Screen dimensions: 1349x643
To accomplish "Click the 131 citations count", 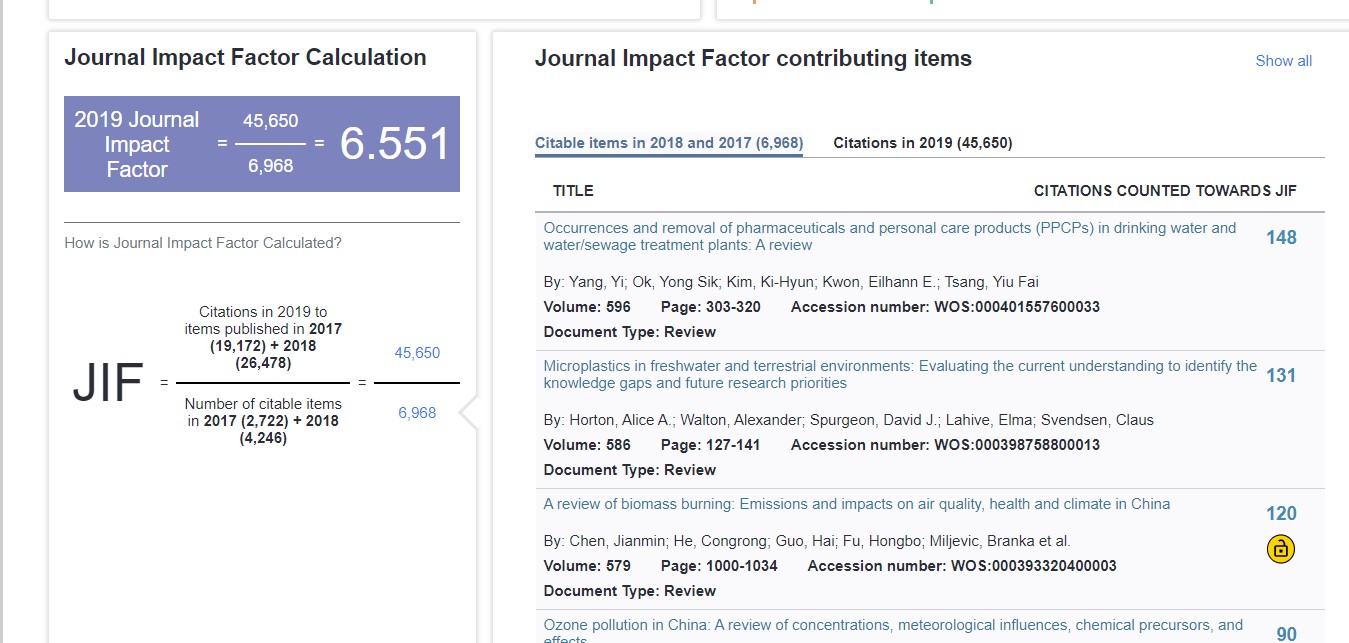I will point(1281,375).
